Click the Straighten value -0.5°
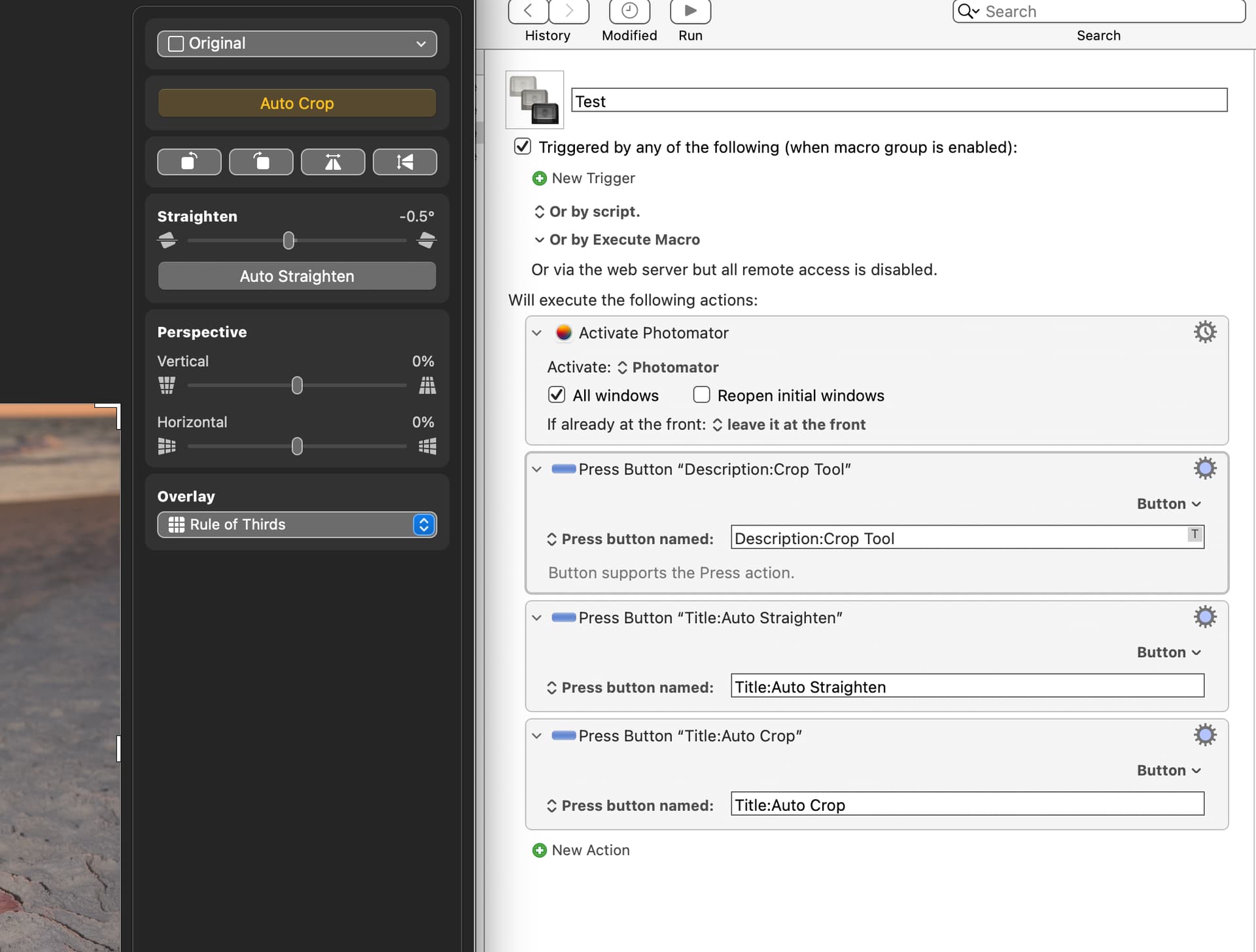Viewport: 1256px width, 952px height. click(x=417, y=216)
